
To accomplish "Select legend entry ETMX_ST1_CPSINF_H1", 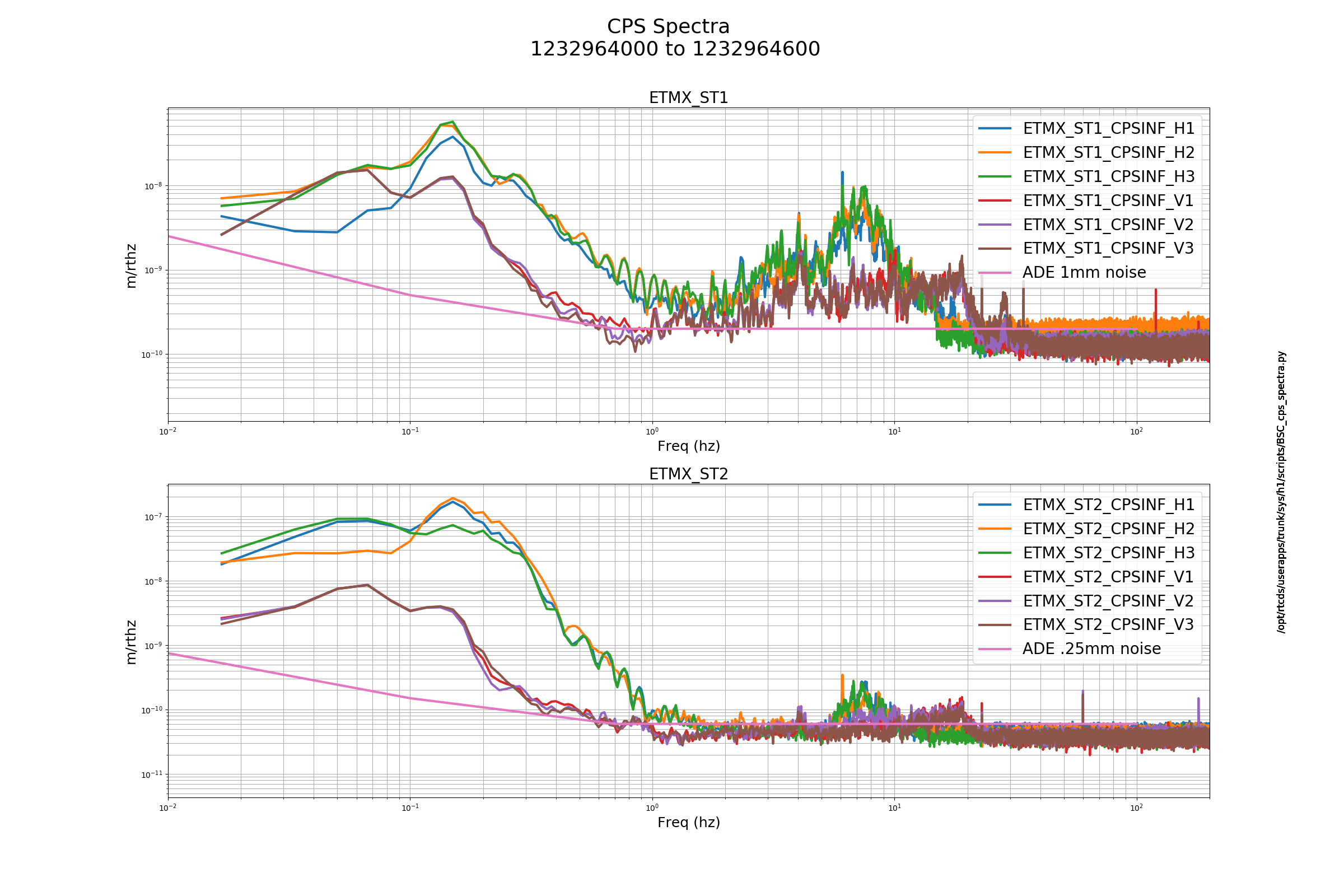I will point(1109,129).
